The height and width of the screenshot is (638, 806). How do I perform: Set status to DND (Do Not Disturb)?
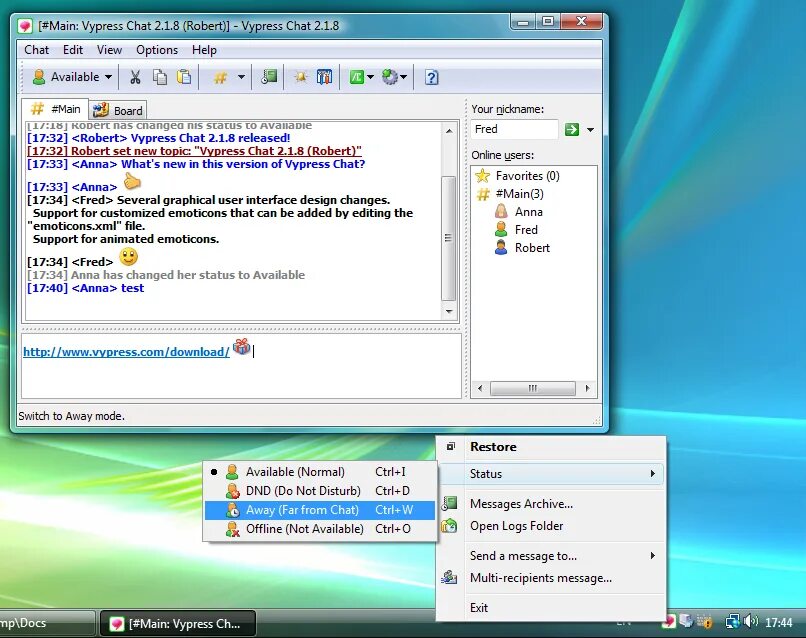pos(320,490)
